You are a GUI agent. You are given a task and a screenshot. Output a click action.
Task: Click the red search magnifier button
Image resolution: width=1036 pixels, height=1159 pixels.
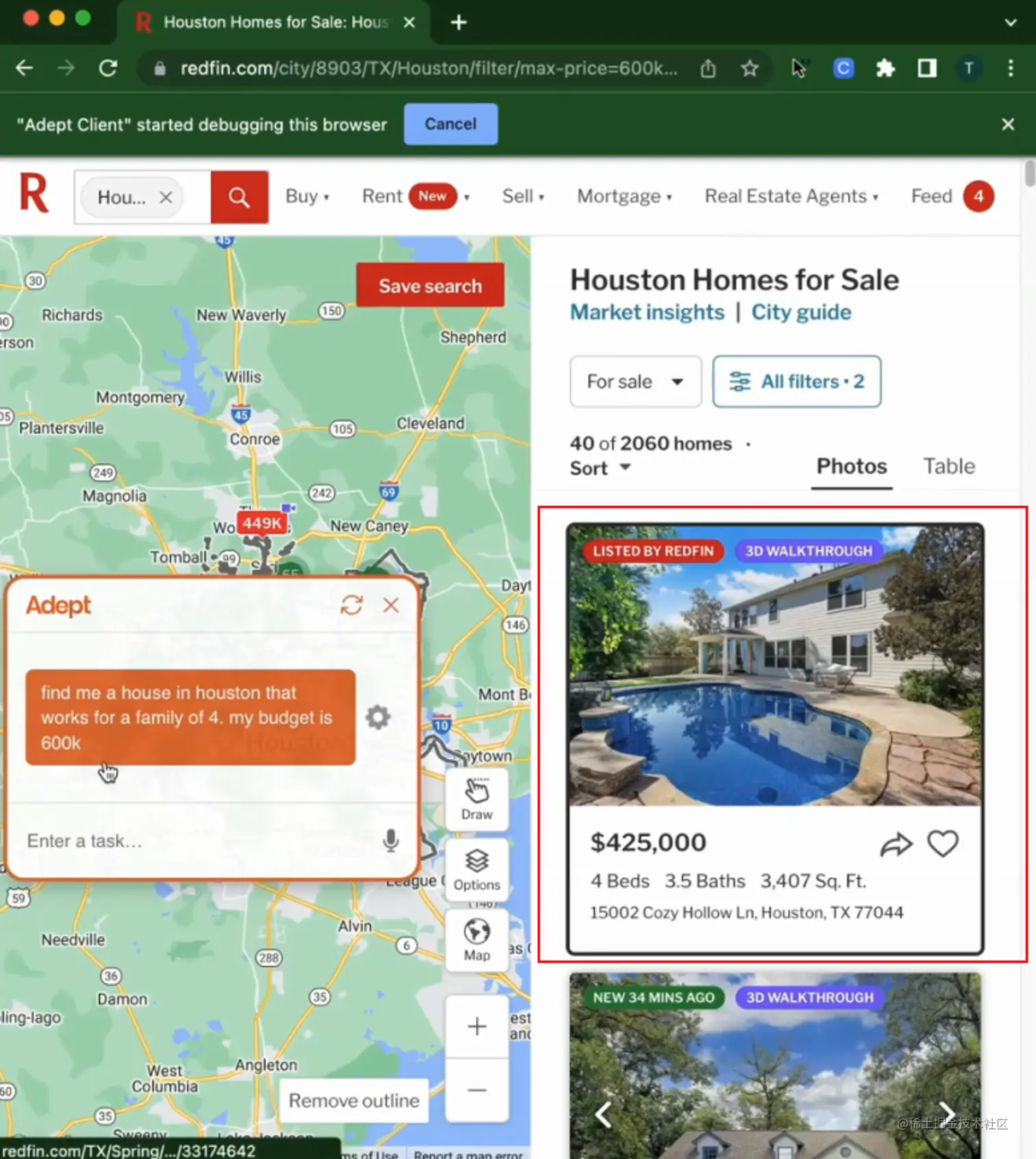(239, 197)
